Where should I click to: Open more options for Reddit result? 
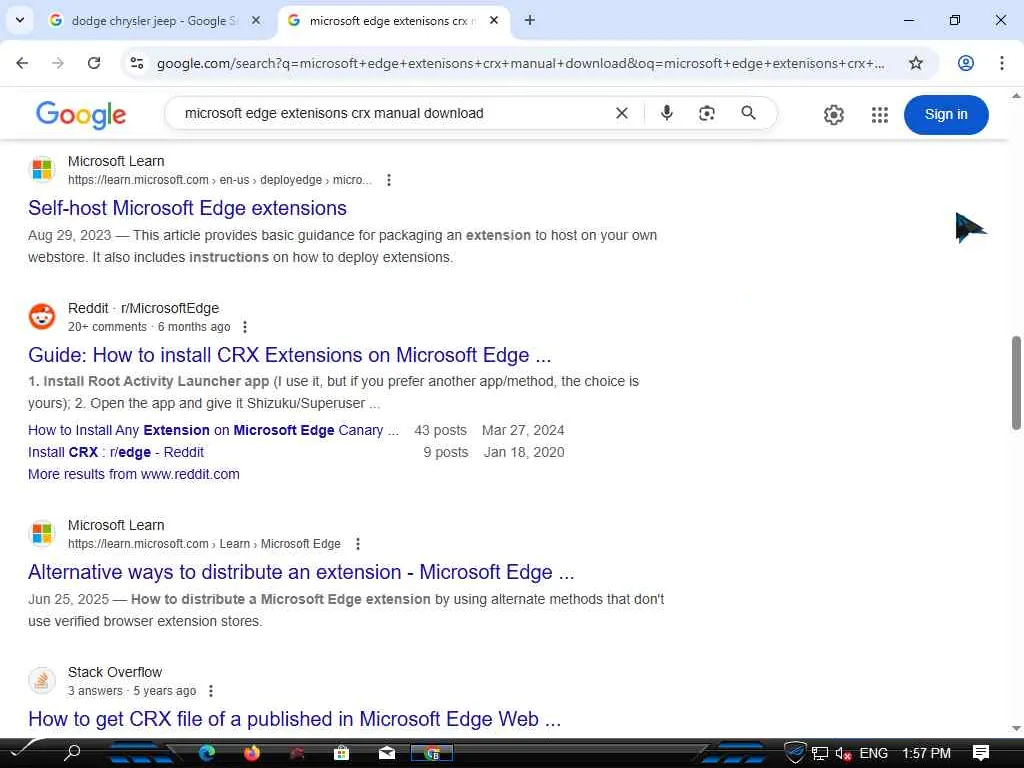tap(245, 327)
